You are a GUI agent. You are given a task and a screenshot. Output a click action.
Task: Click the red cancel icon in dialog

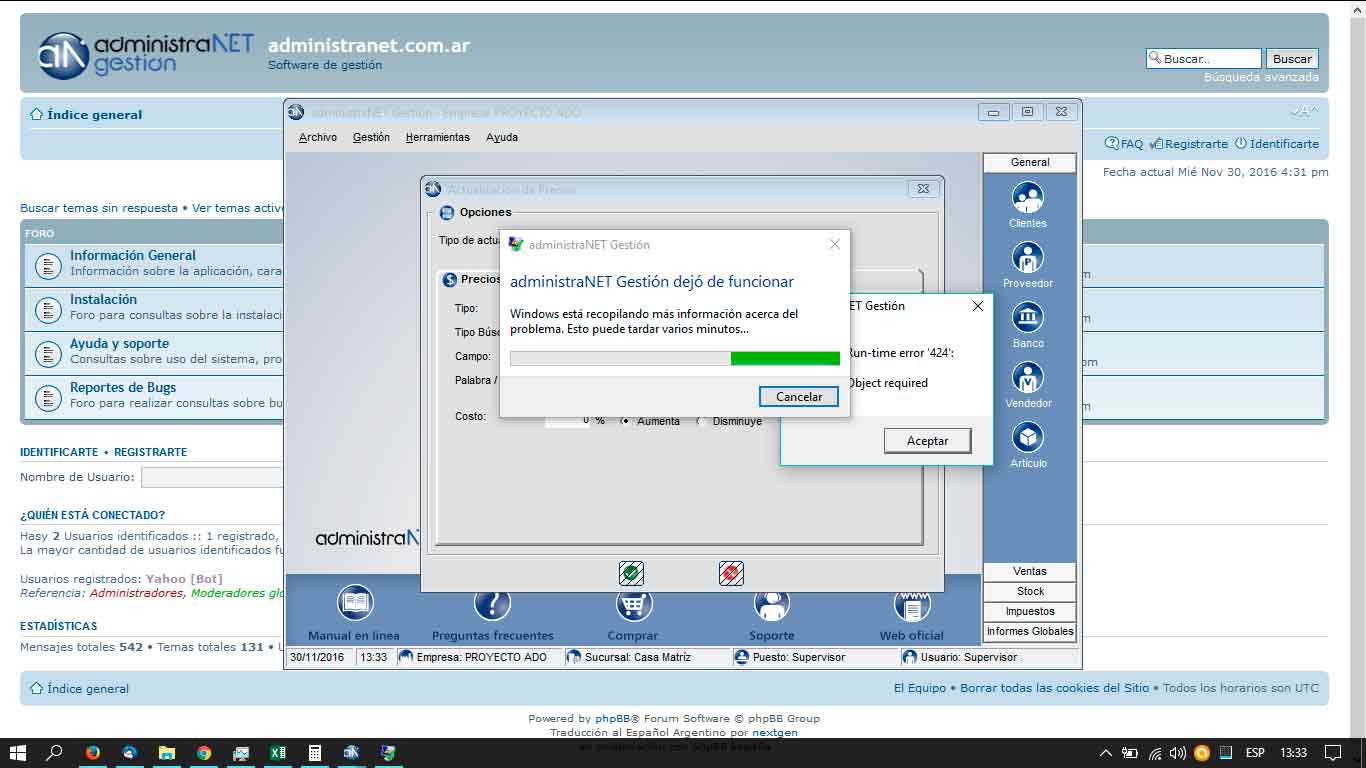click(731, 573)
